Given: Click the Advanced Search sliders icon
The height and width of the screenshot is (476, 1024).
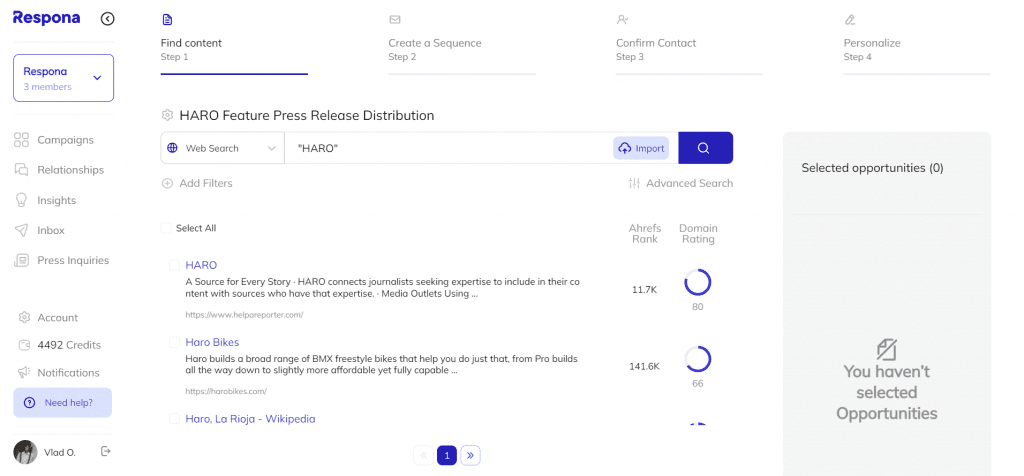Looking at the screenshot, I should (x=634, y=183).
